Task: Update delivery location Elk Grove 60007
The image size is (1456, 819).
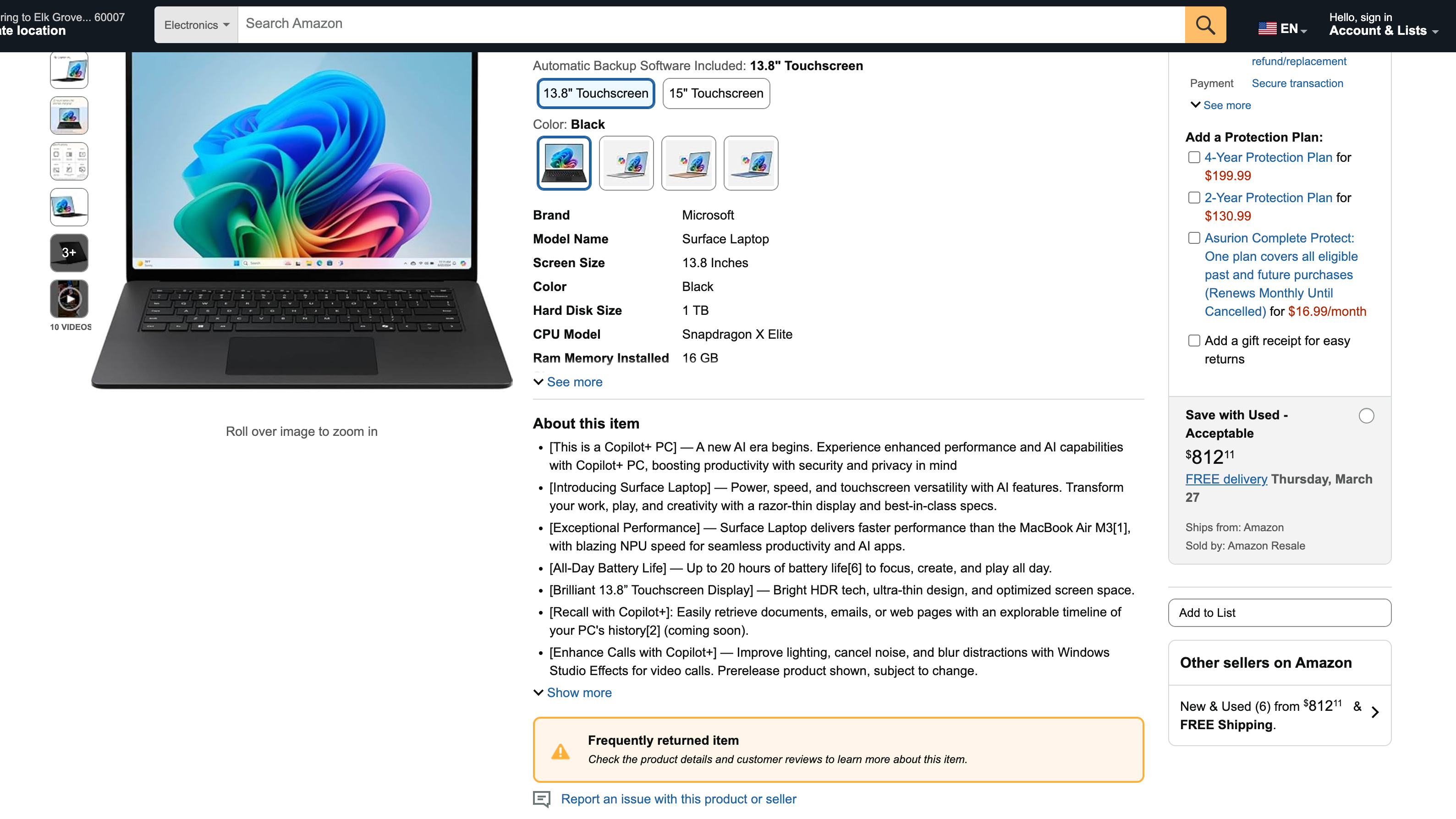Action: tap(62, 24)
